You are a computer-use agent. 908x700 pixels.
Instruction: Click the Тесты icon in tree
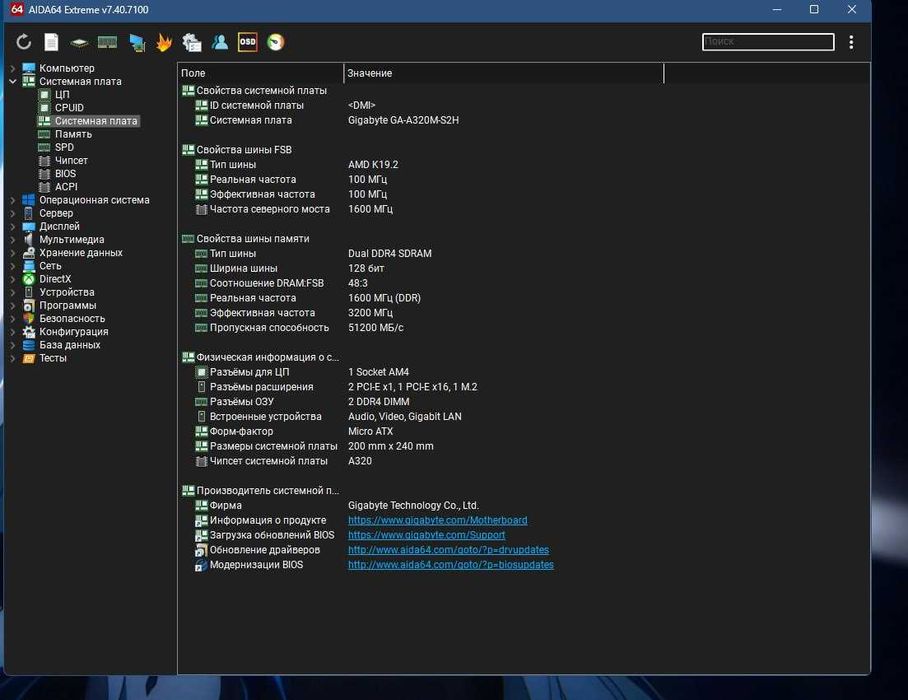(28, 358)
